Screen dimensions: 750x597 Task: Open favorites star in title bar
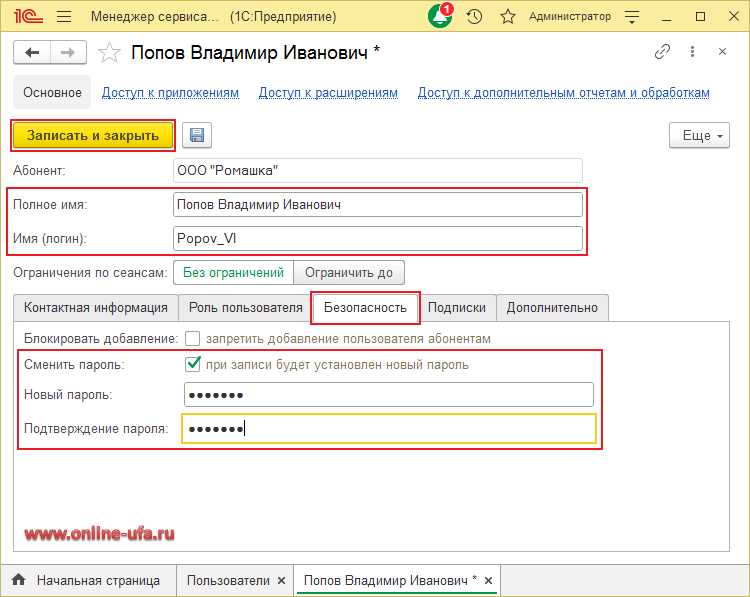(x=507, y=17)
